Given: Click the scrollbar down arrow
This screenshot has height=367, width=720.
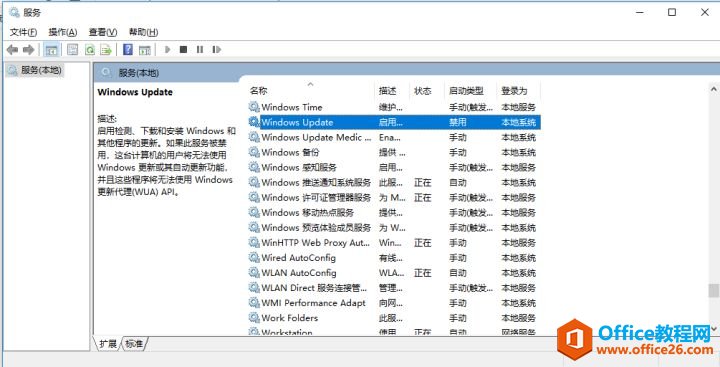Looking at the screenshot, I should (714, 329).
